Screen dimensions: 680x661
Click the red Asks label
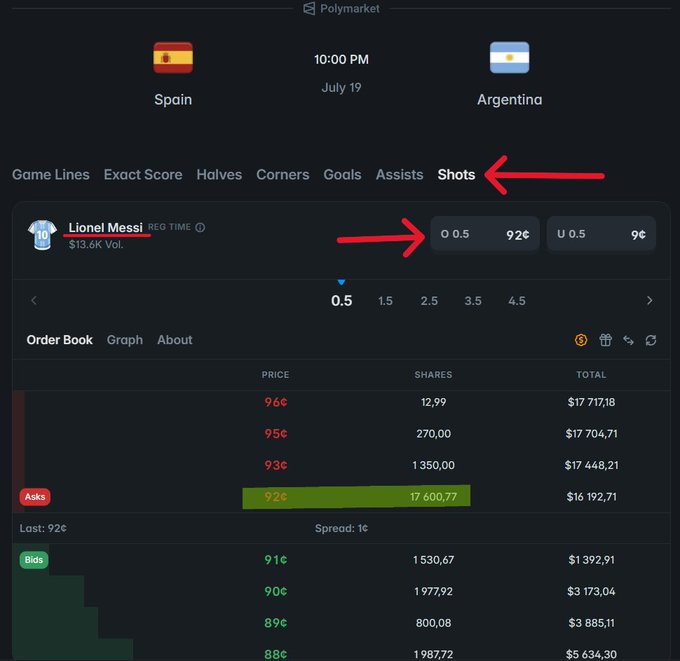35,497
